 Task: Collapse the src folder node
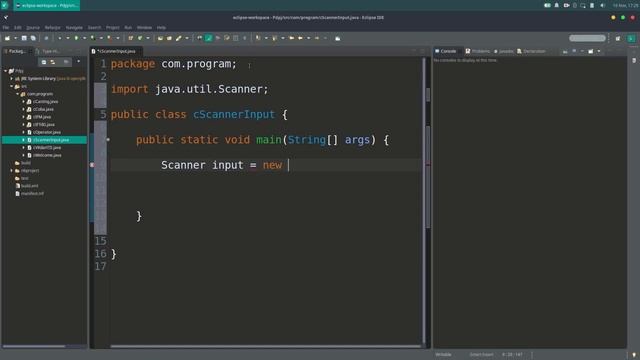tap(11, 86)
